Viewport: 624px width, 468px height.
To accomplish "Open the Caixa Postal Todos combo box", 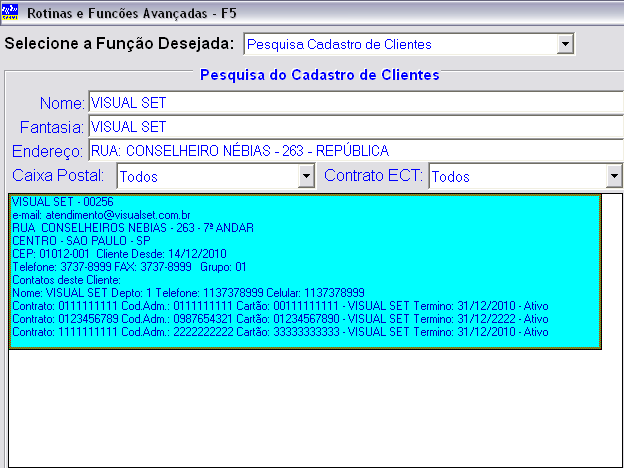I will [216, 176].
